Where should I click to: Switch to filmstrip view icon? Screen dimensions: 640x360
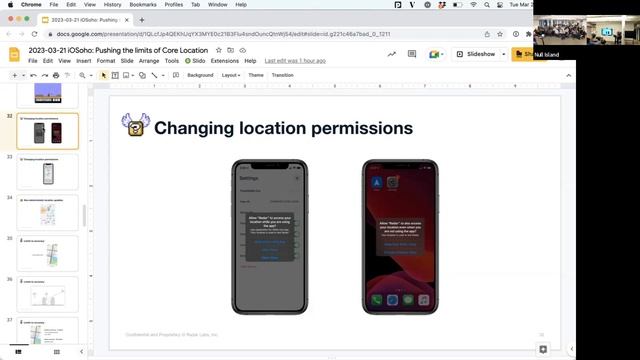18,351
